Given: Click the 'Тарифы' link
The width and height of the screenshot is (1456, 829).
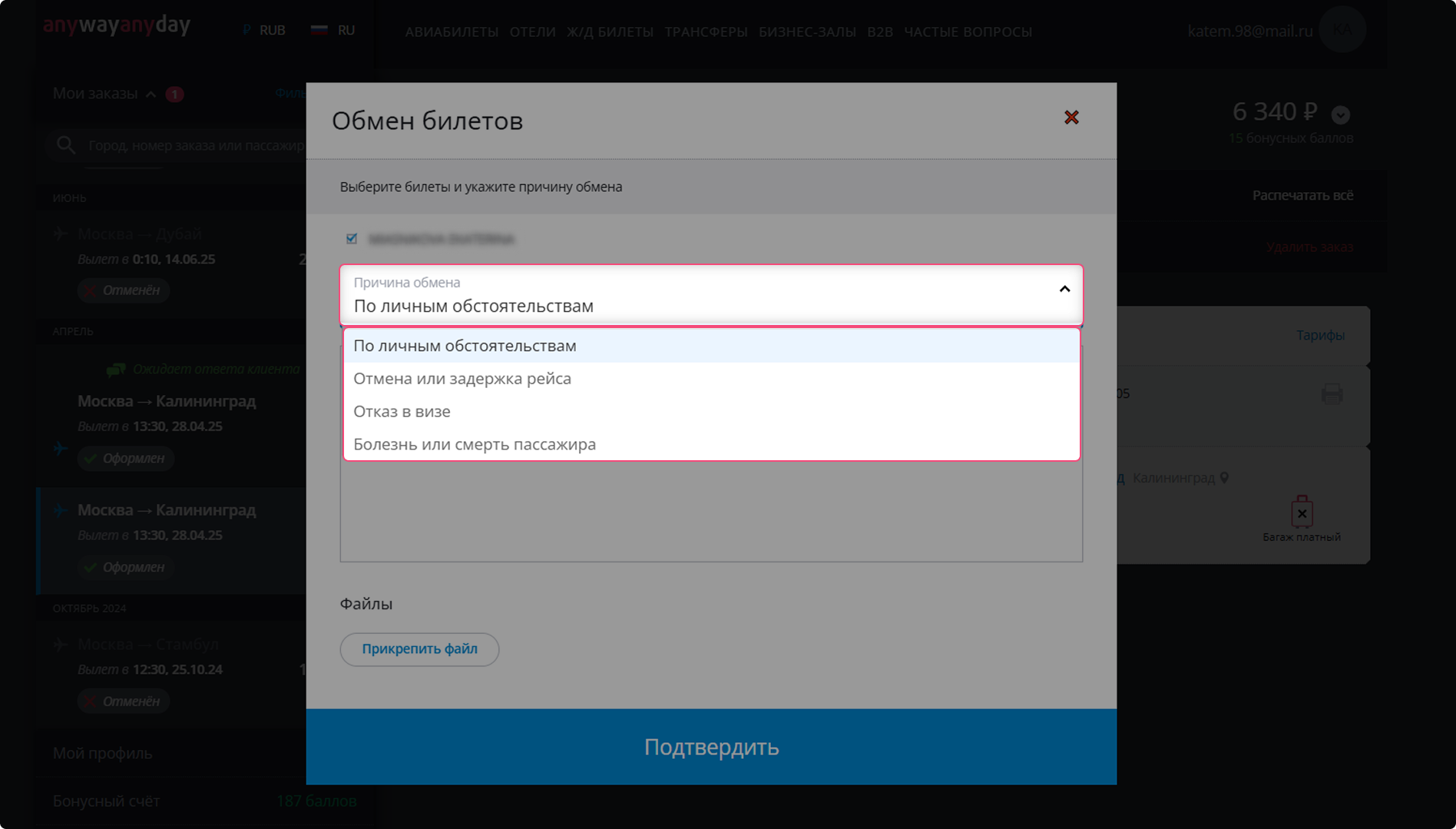Looking at the screenshot, I should click(1320, 336).
